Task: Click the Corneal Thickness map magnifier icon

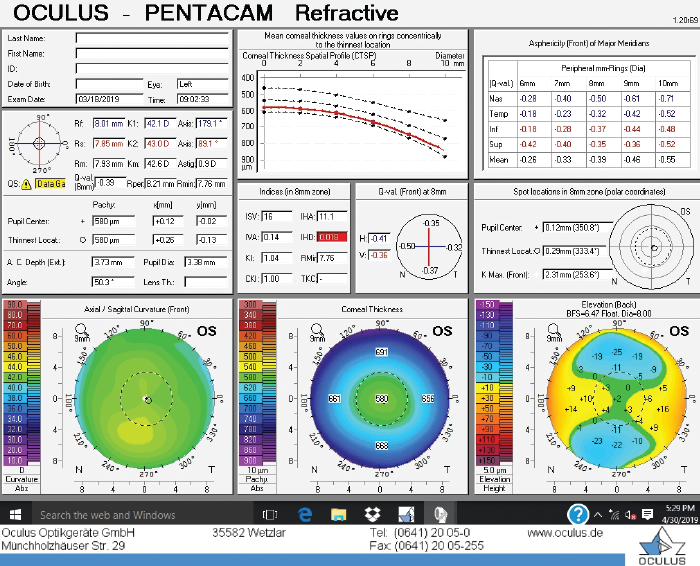Action: [317, 330]
